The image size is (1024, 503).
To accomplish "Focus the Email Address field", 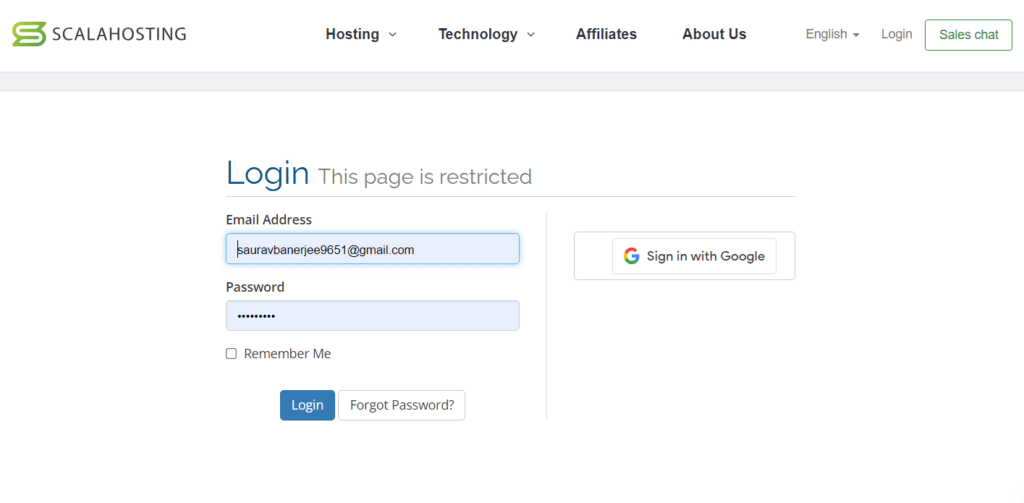I will coord(373,249).
